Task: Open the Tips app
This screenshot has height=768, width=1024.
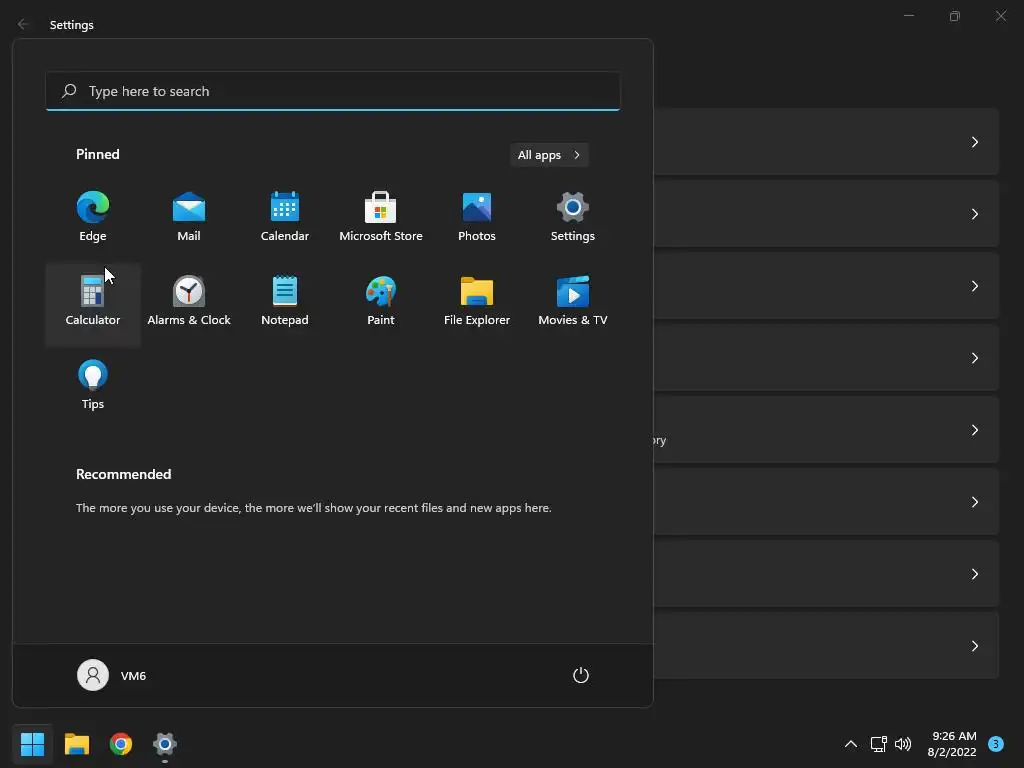Action: (x=93, y=385)
